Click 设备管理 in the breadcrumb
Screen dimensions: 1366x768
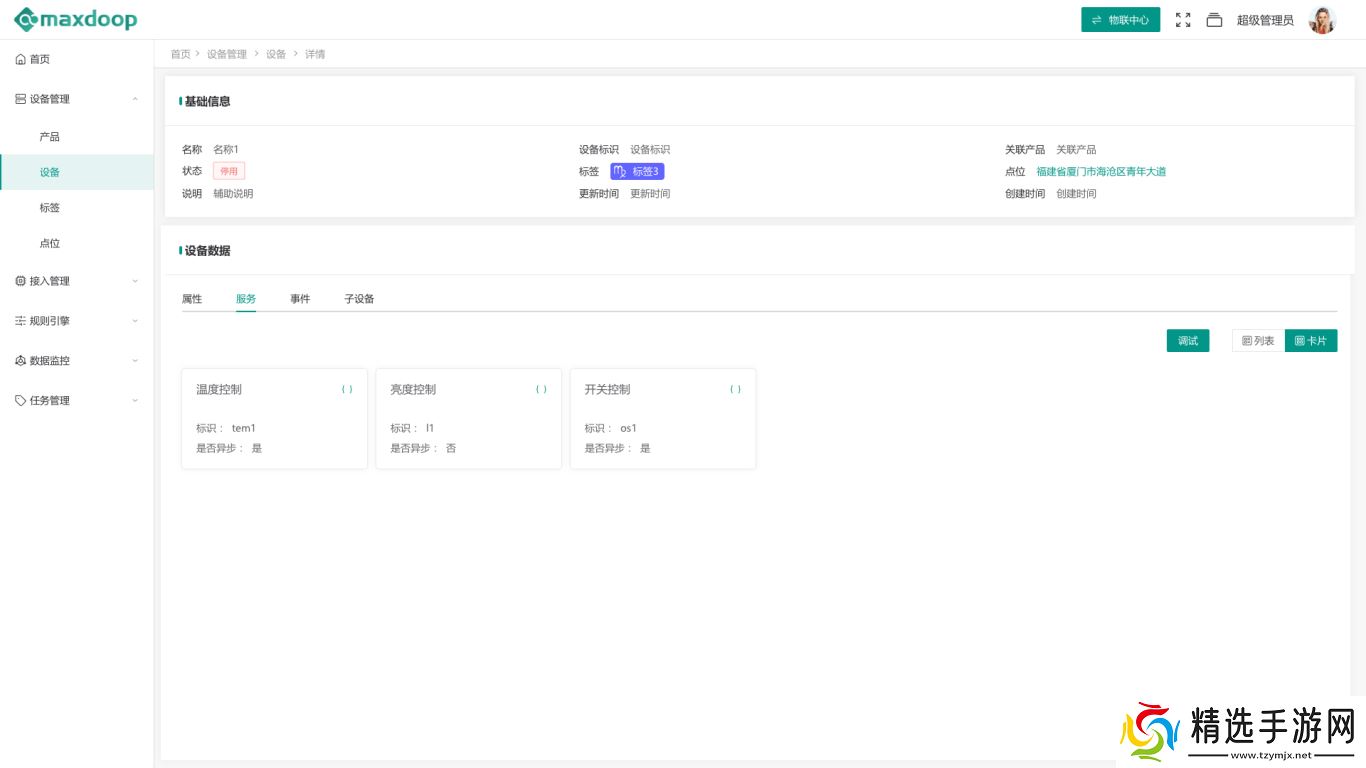pyautogui.click(x=226, y=54)
